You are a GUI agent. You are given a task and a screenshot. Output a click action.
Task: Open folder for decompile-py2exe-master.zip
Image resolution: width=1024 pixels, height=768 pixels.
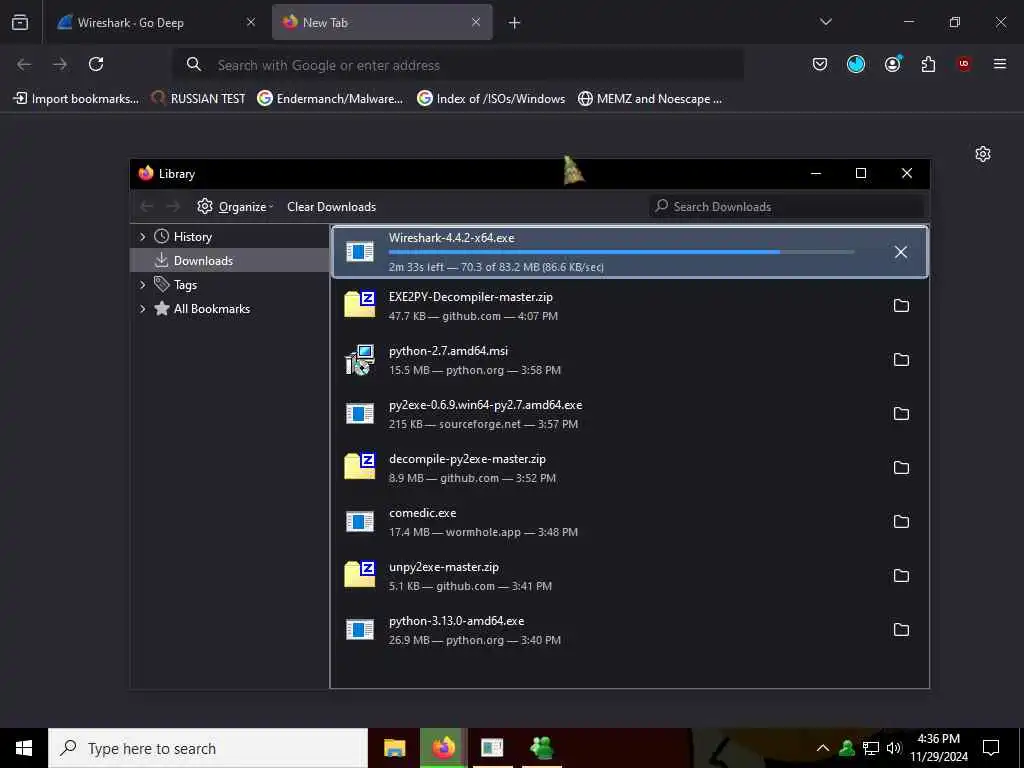[x=901, y=468]
